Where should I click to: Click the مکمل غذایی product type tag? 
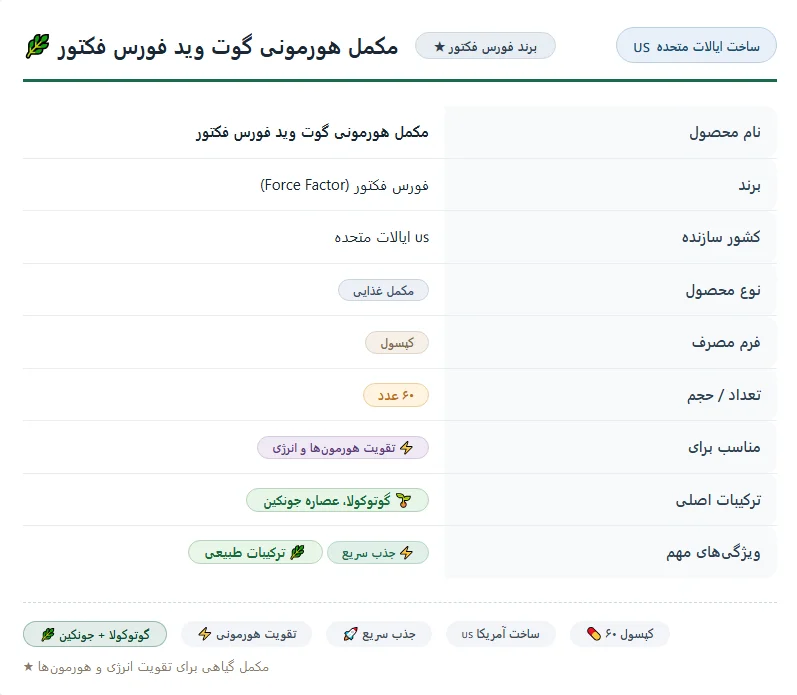[383, 290]
